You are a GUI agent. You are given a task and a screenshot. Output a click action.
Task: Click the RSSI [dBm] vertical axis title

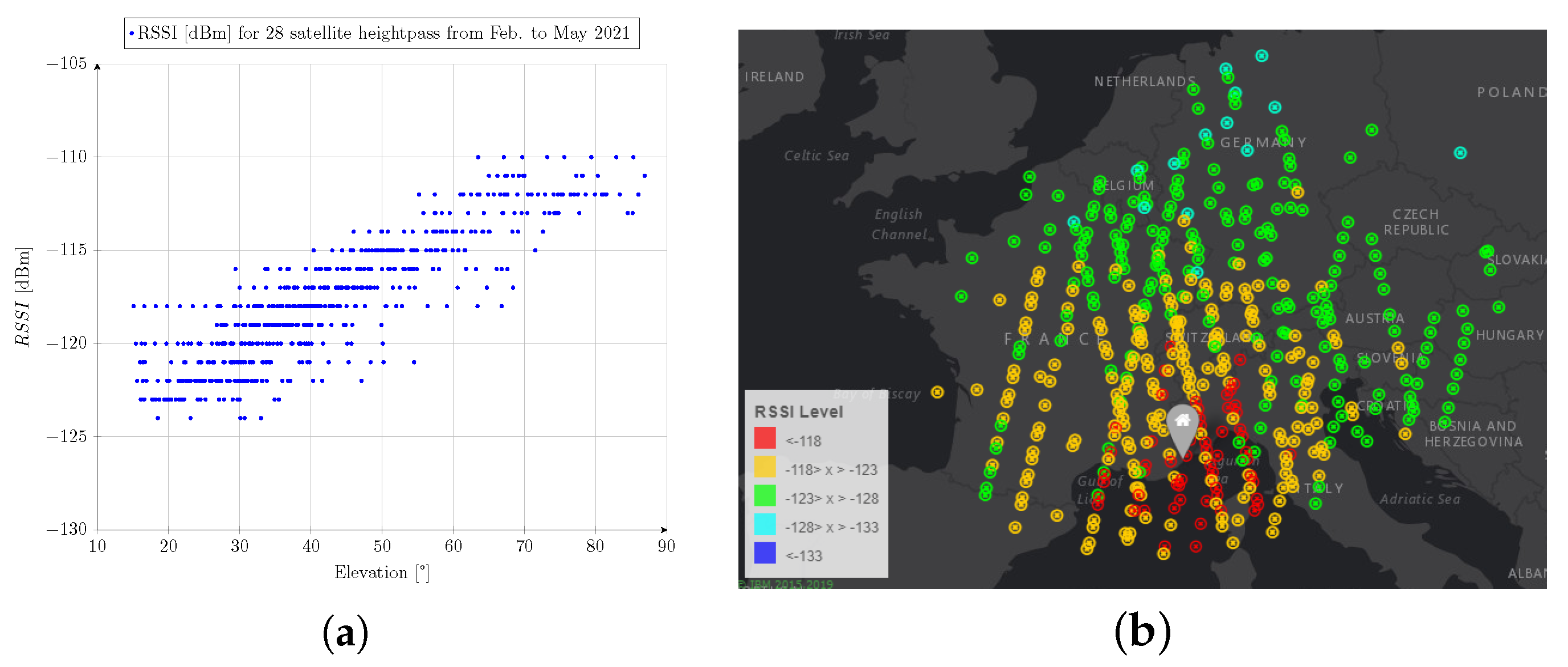point(23,297)
